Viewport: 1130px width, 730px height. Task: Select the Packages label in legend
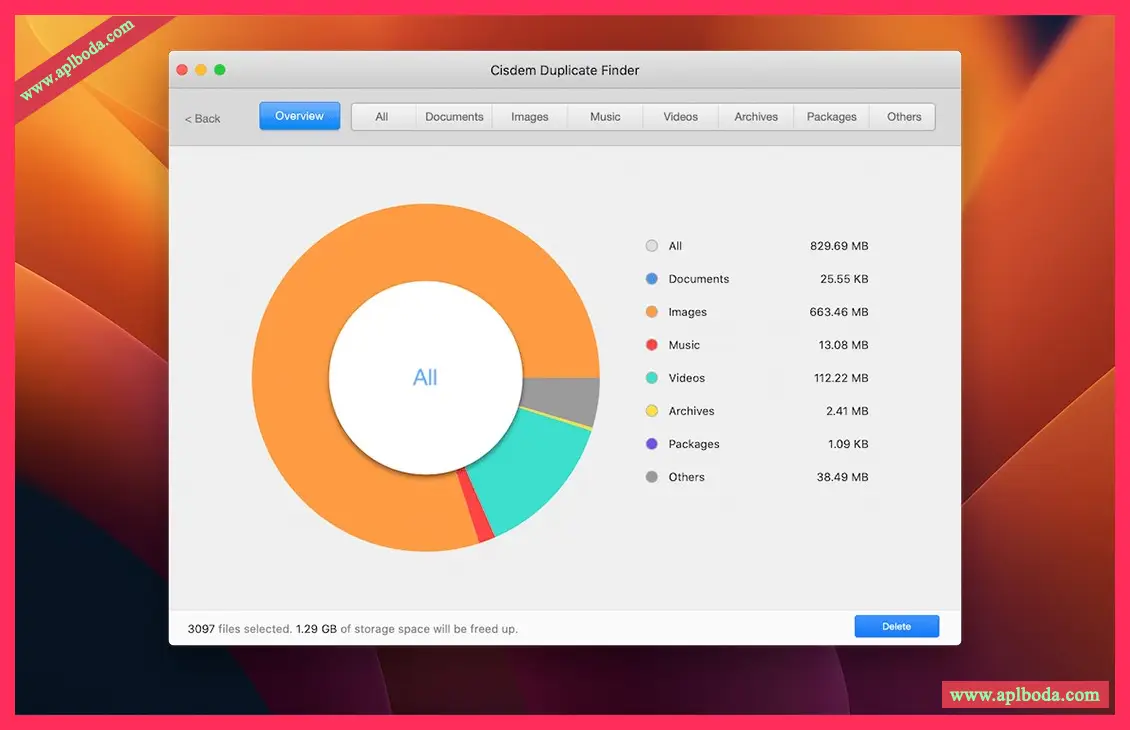tap(693, 444)
